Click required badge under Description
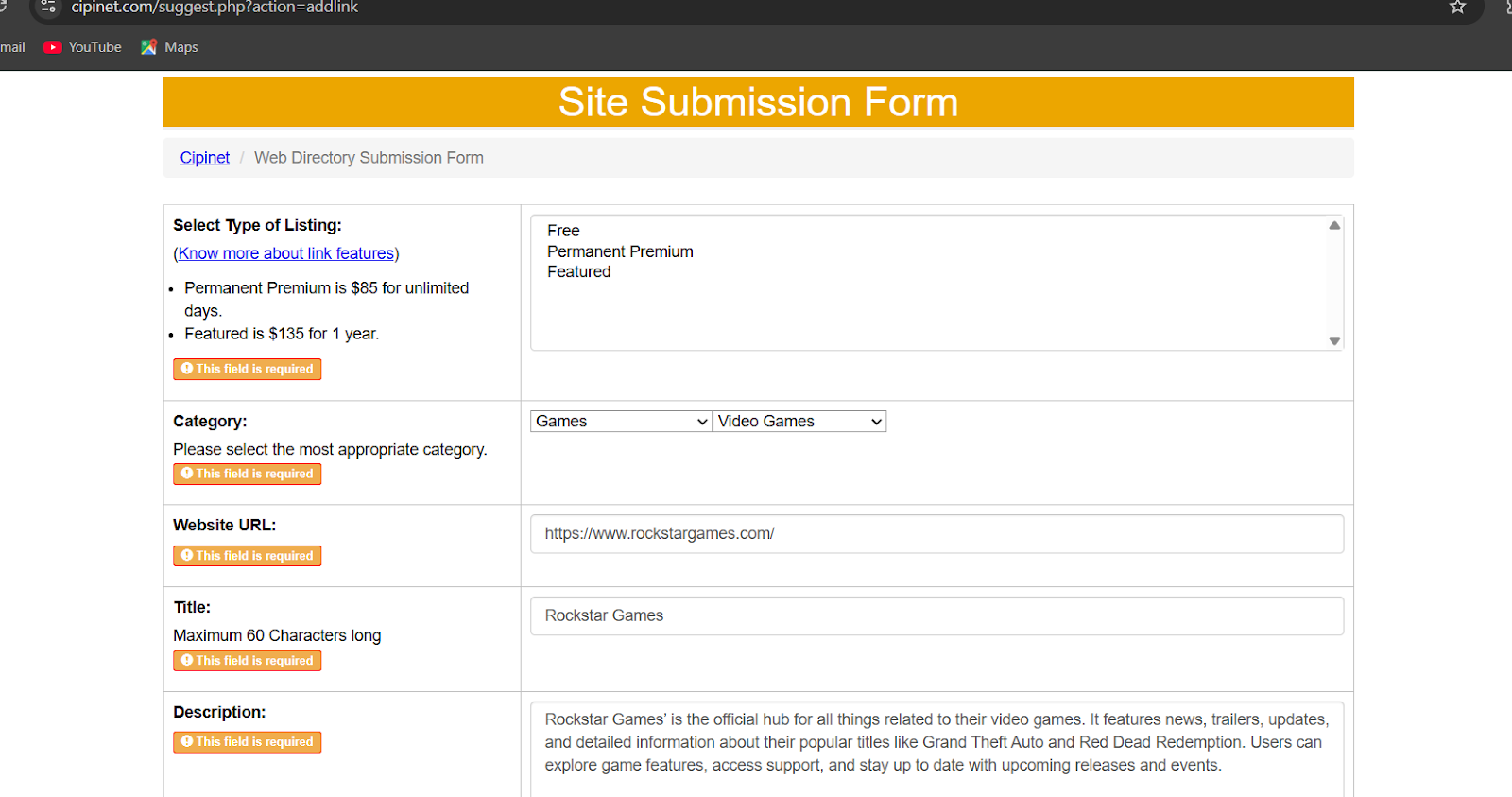 [x=248, y=742]
